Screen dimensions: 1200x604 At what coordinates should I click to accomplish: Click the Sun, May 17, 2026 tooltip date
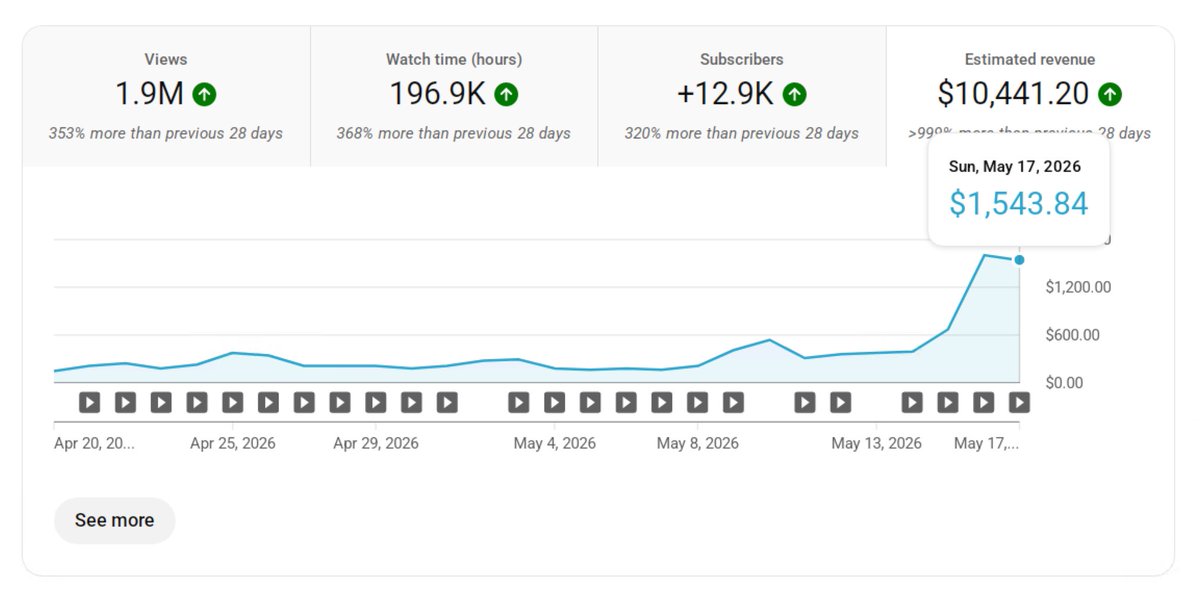tap(1015, 167)
